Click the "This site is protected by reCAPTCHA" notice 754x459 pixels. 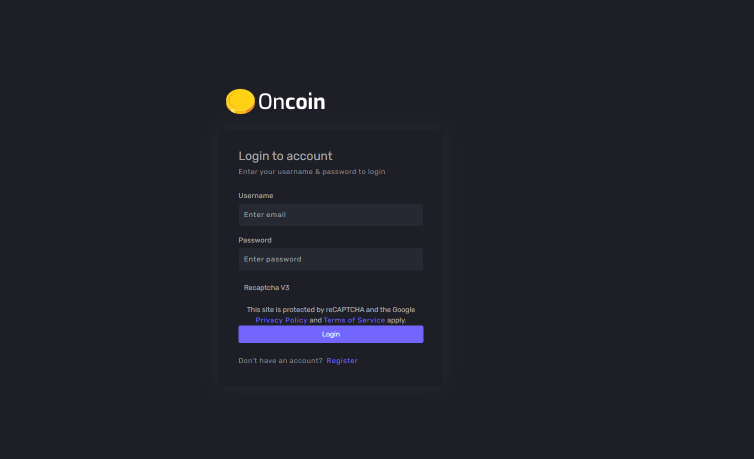coord(330,310)
